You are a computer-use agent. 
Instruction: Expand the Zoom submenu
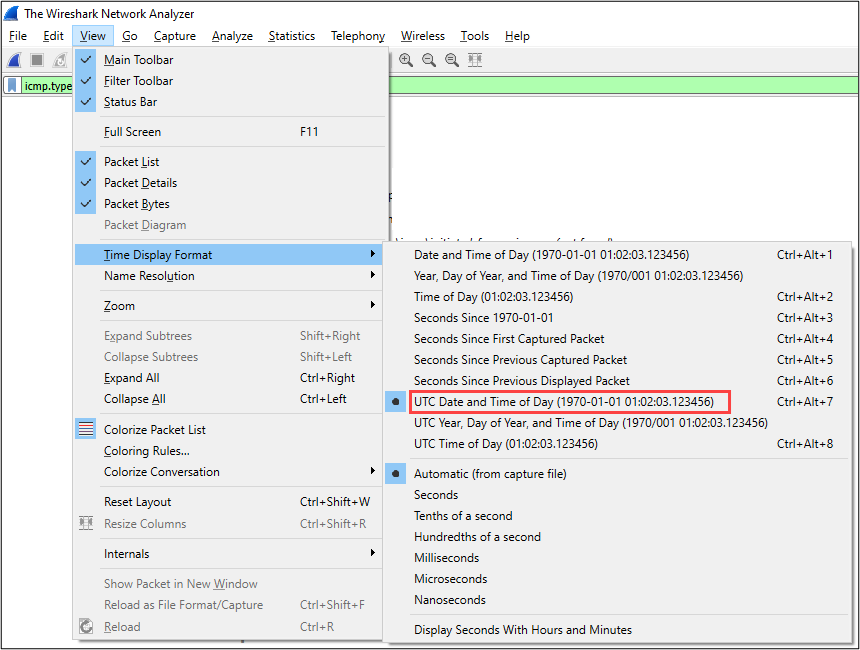(x=119, y=306)
